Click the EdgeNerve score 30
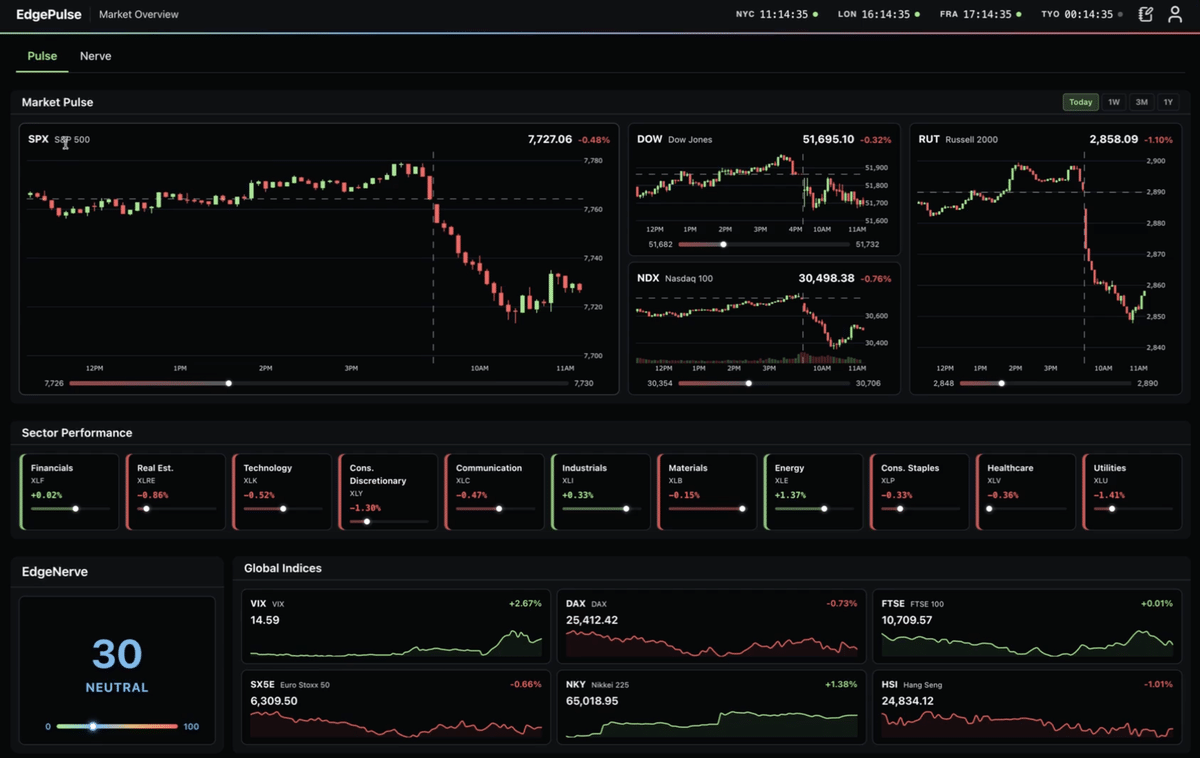Screen dimensions: 1200x758 point(117,654)
